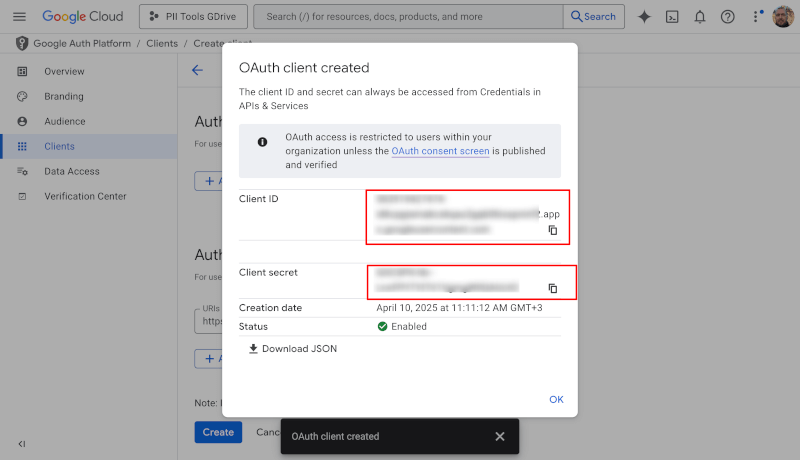Screen dimensions: 800x460
Task: Open the user account avatar
Action: [x=783, y=17]
